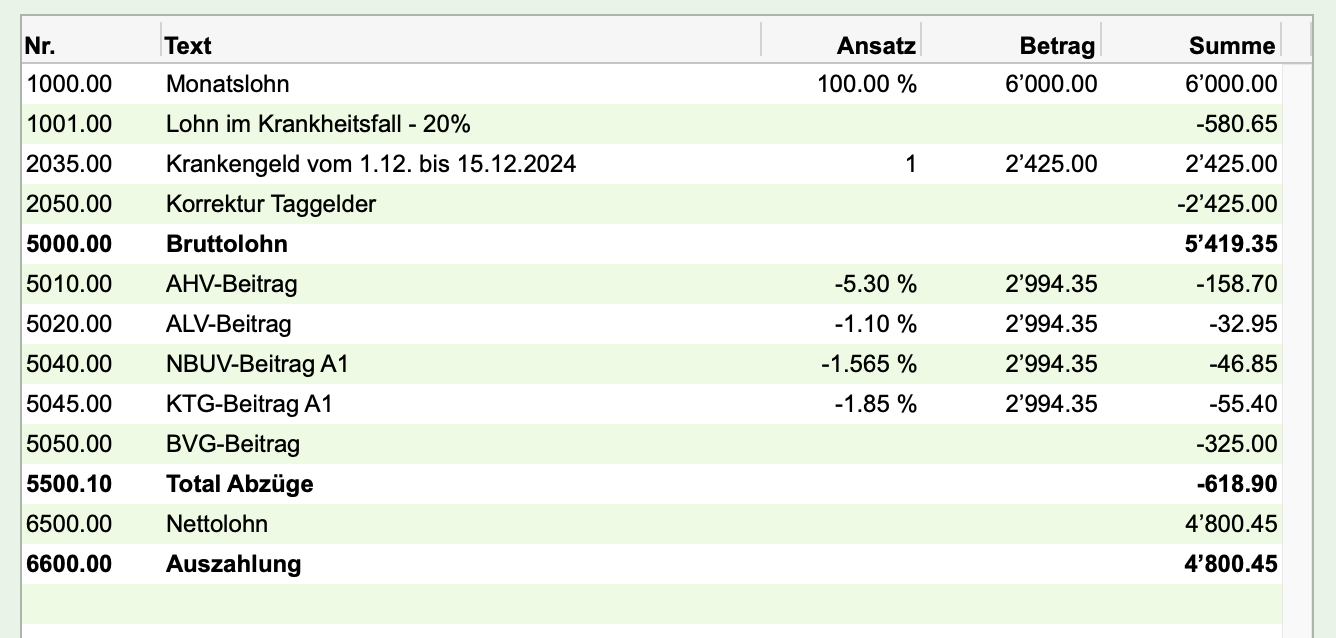
Task: Select the Ansatz column header
Action: (x=841, y=45)
